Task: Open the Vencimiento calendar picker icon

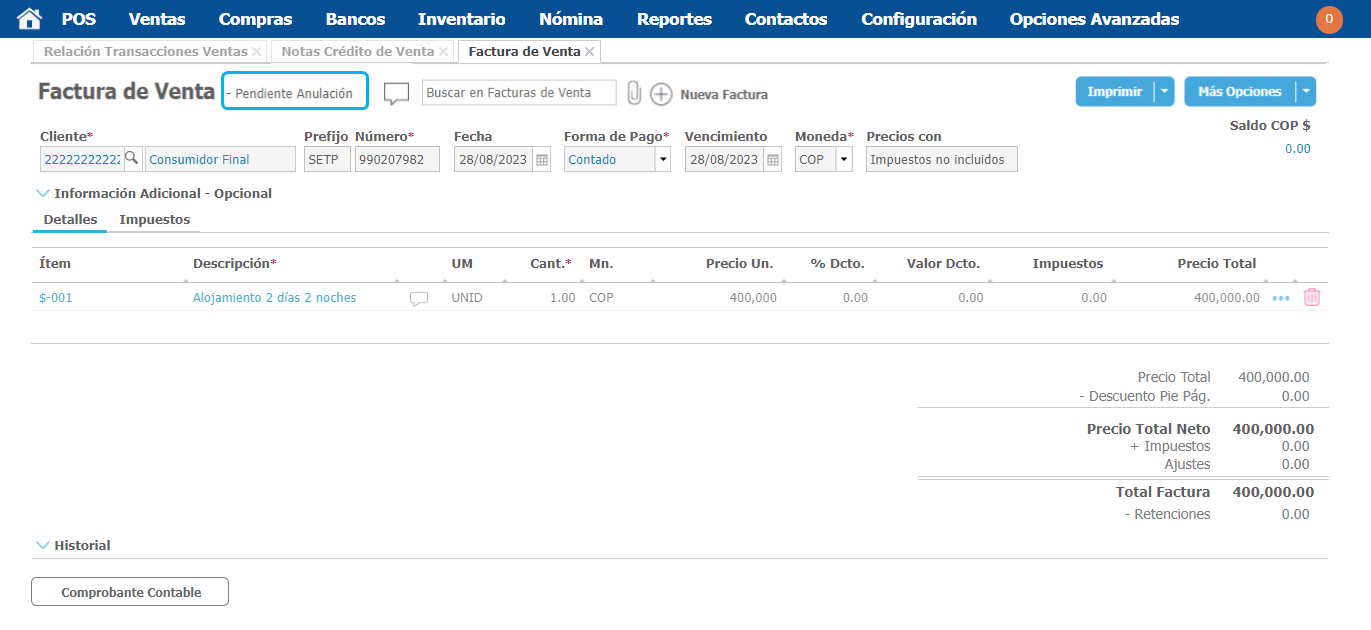Action: [773, 160]
